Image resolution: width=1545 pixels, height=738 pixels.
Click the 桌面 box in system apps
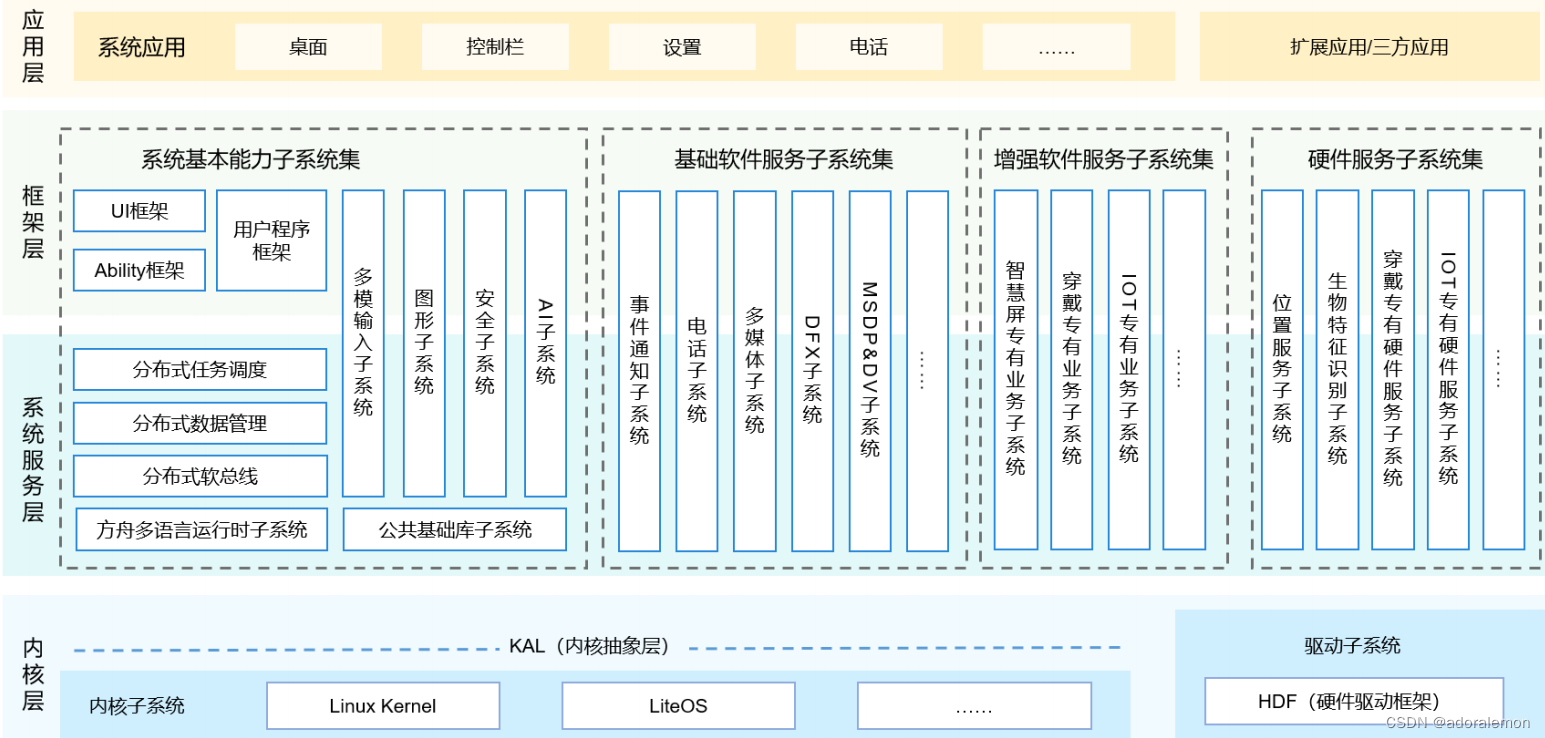(308, 47)
